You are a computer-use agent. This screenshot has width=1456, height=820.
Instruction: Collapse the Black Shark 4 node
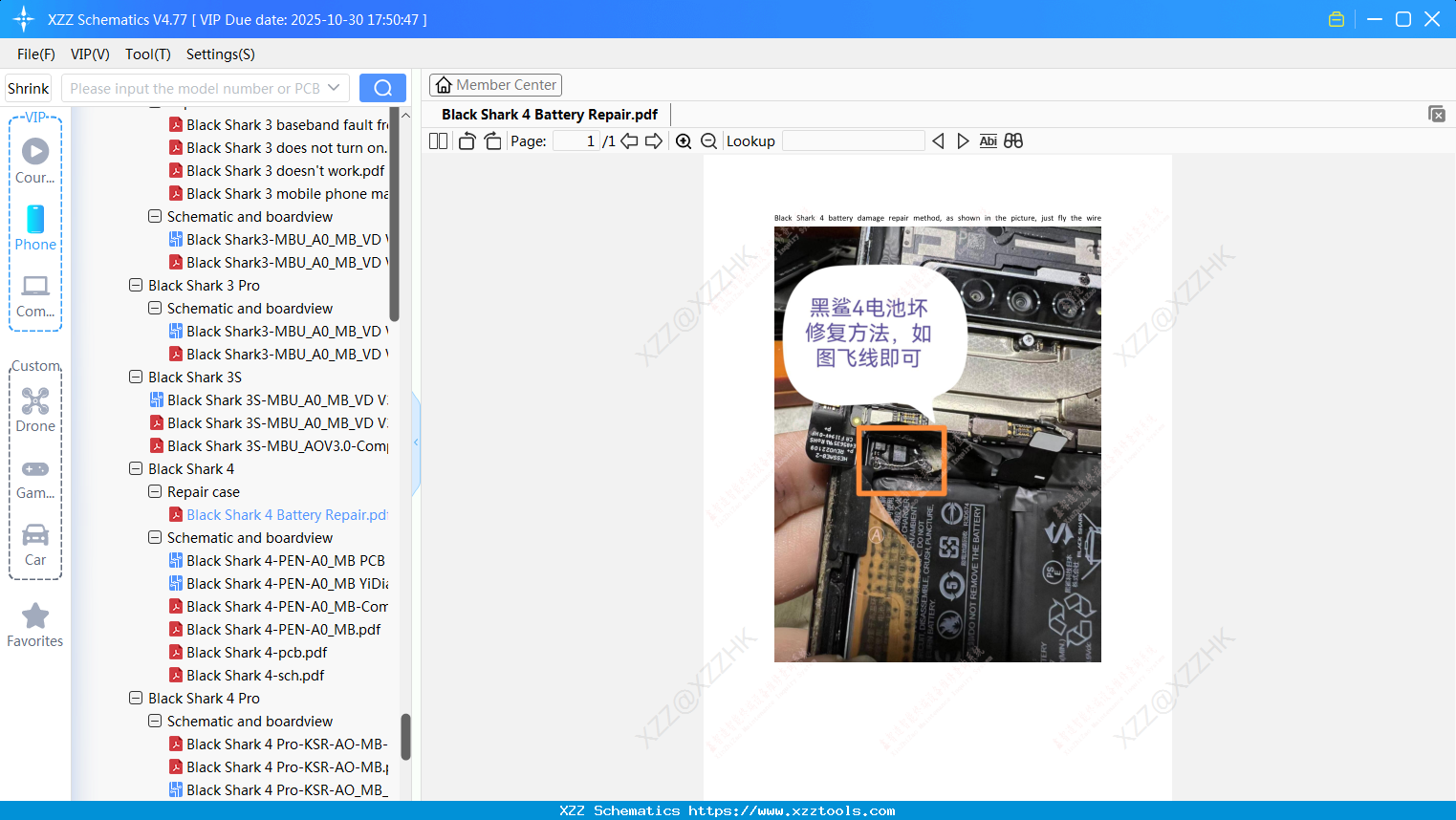(136, 468)
